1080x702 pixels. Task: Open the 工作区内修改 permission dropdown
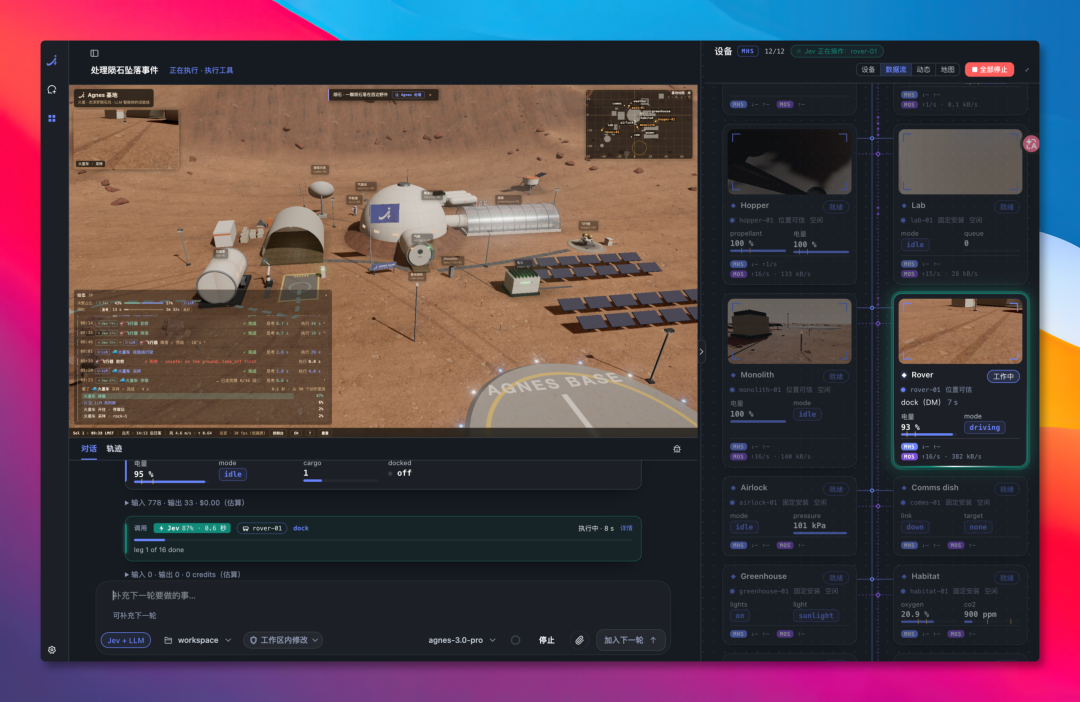pos(284,640)
